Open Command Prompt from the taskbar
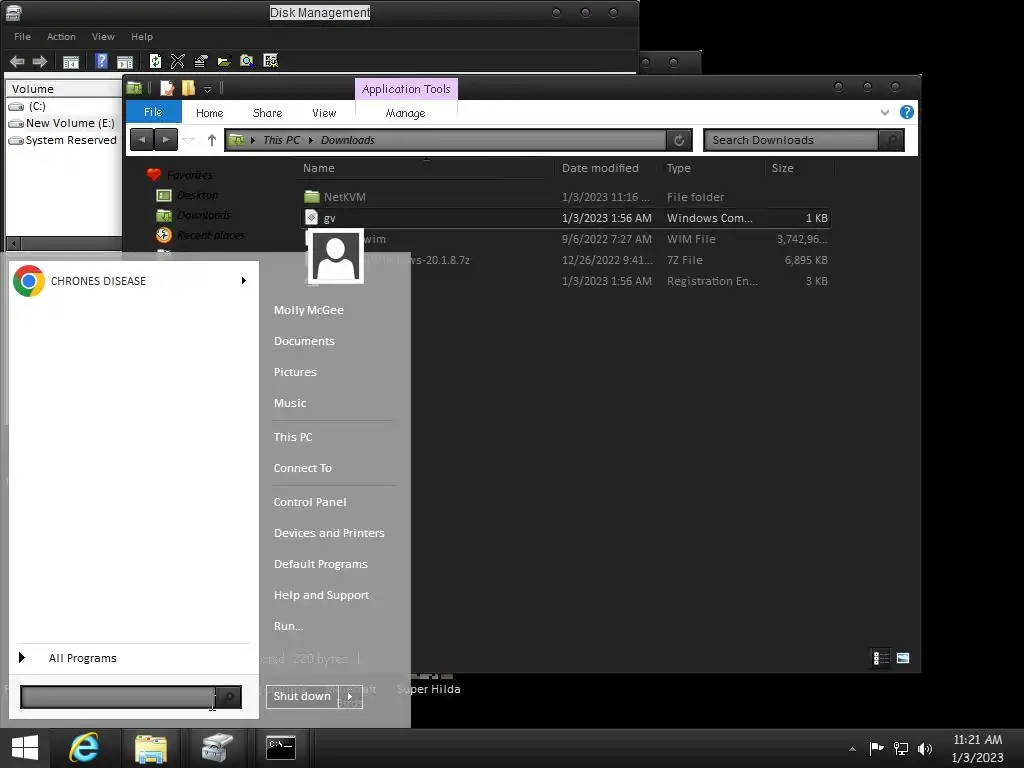This screenshot has width=1024, height=768. point(281,748)
